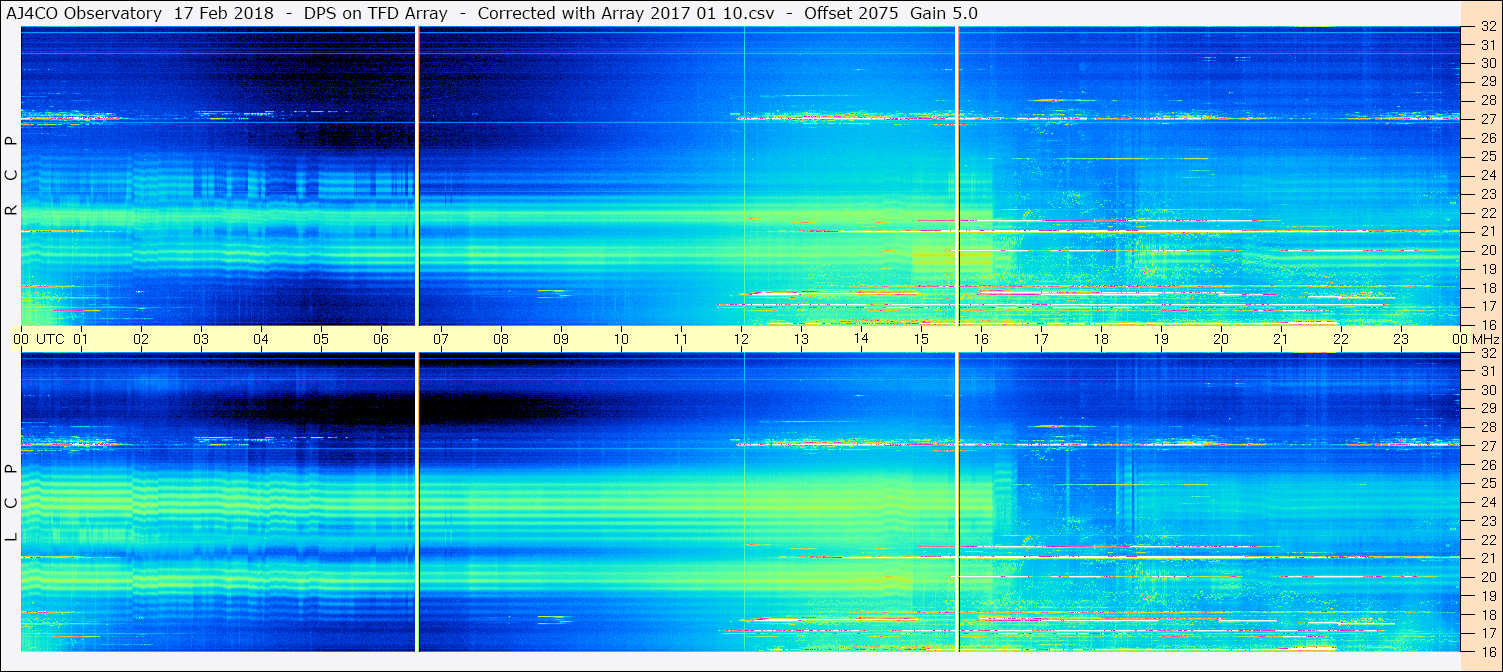Screen dimensions: 1503x672
Task: Select the 17 hour label on the UTC axis
Action: [1041, 339]
